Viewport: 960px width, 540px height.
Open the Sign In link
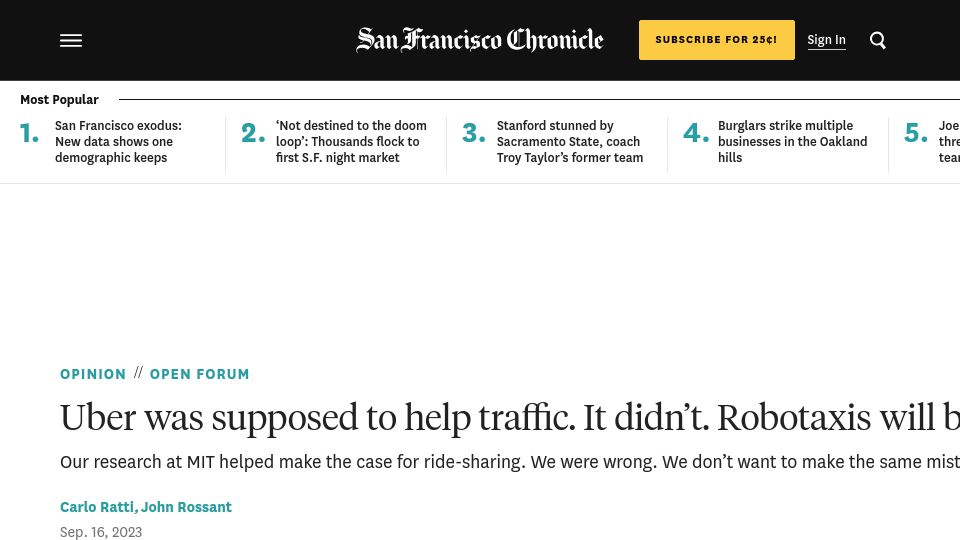(x=827, y=40)
